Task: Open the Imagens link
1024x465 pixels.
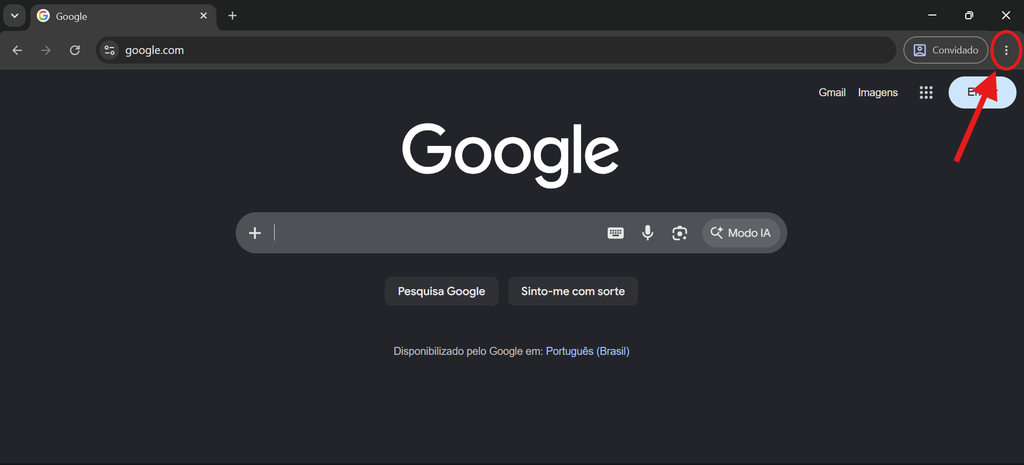Action: (878, 93)
